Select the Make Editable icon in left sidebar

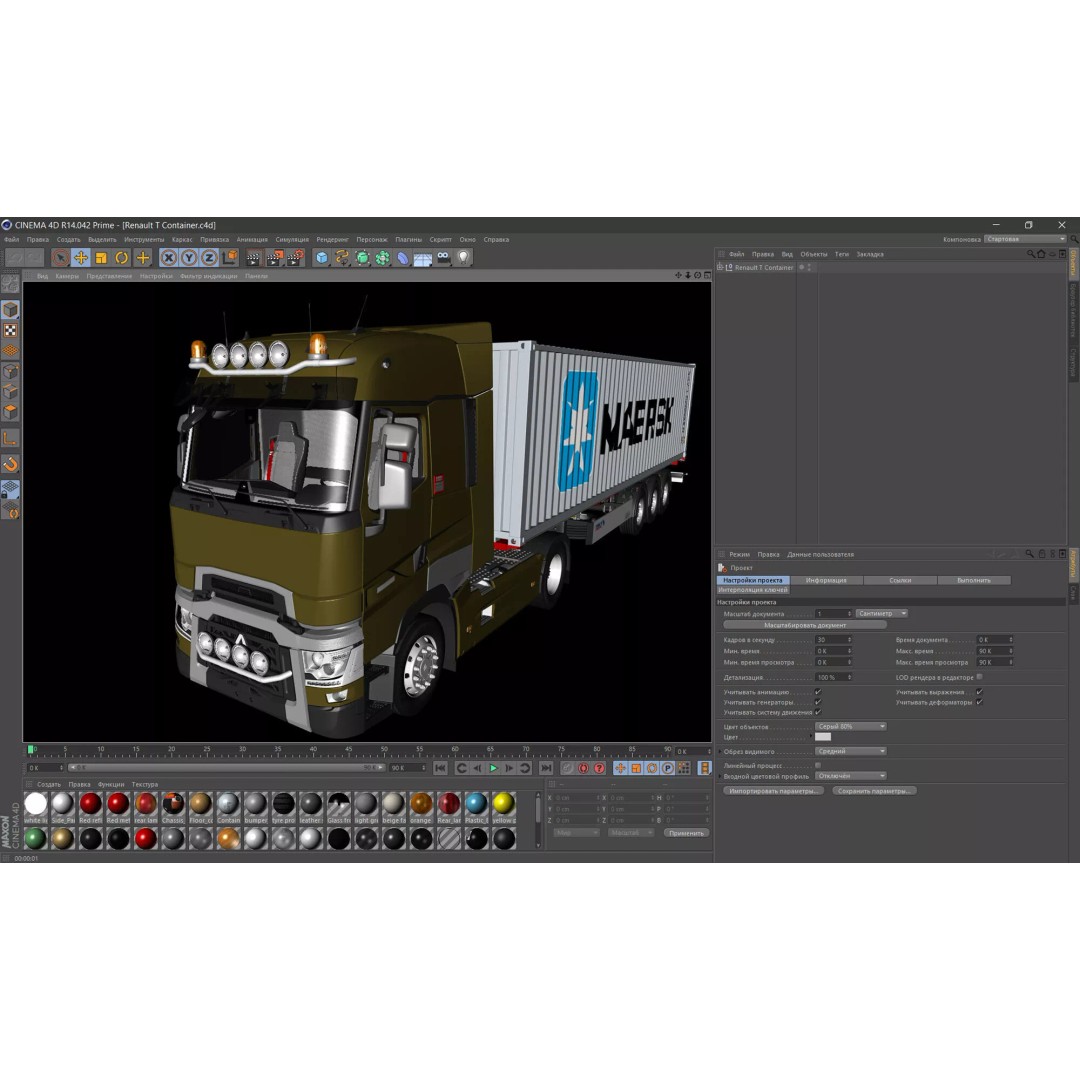[10, 284]
